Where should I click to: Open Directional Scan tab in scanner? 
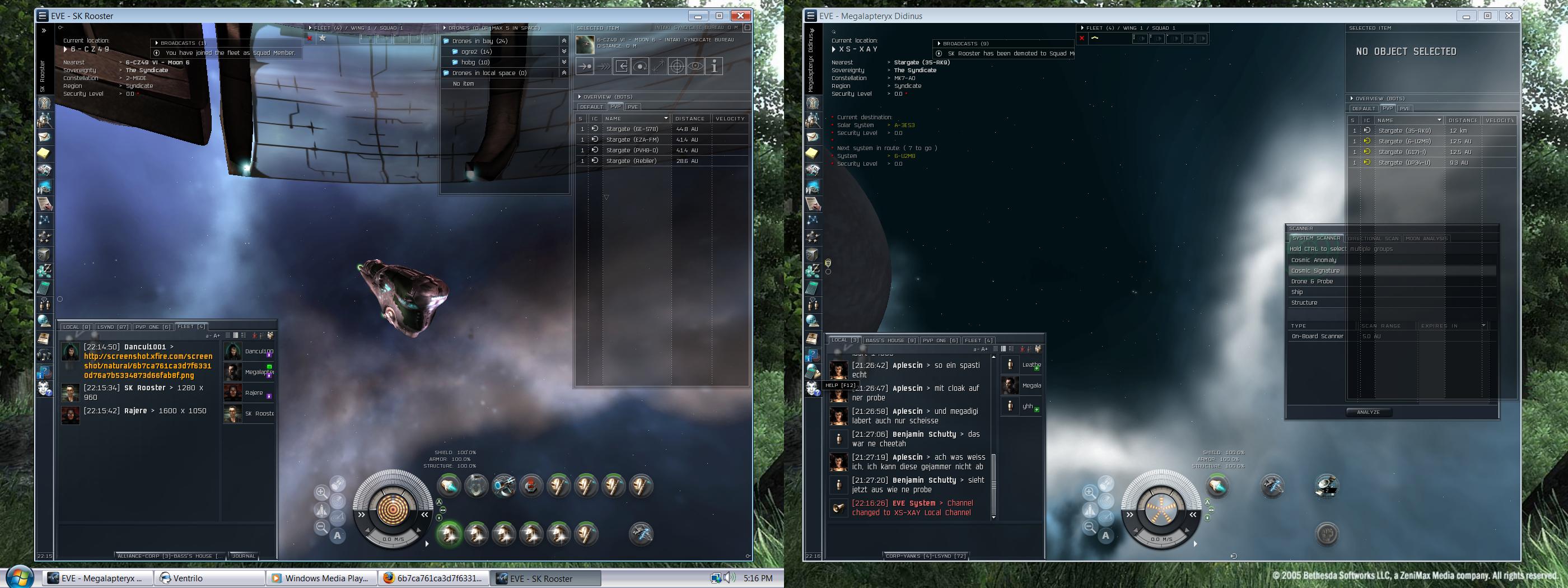1373,239
